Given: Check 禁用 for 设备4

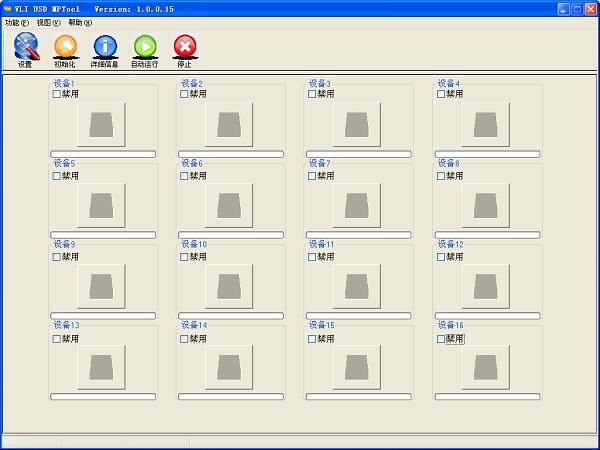Looking at the screenshot, I should pos(441,94).
